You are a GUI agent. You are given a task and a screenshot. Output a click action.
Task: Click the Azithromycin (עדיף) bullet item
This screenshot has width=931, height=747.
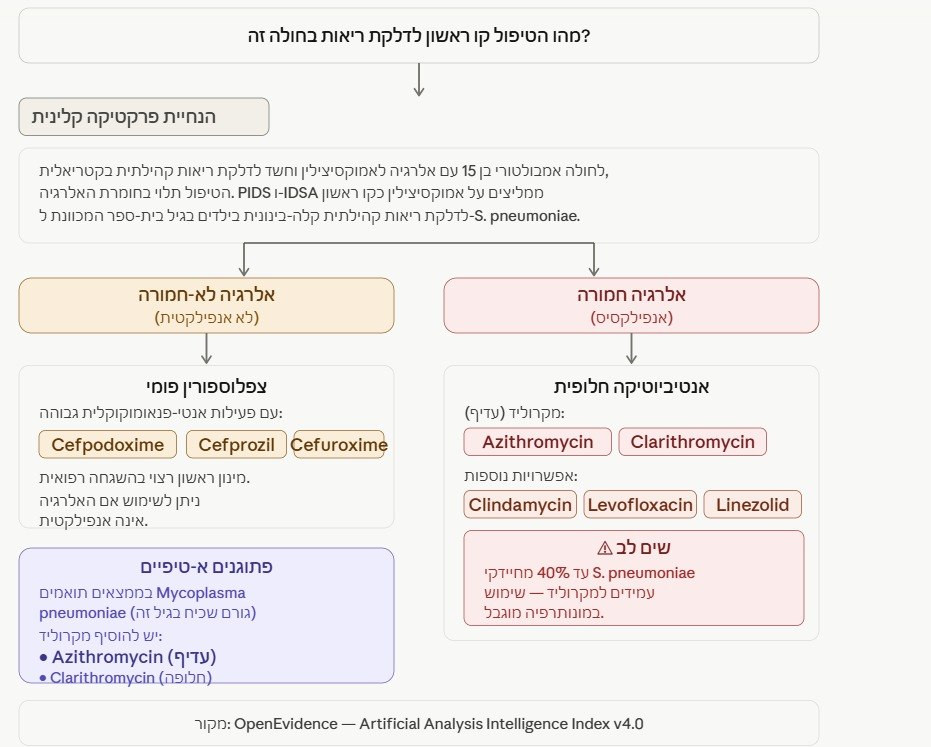[128, 657]
